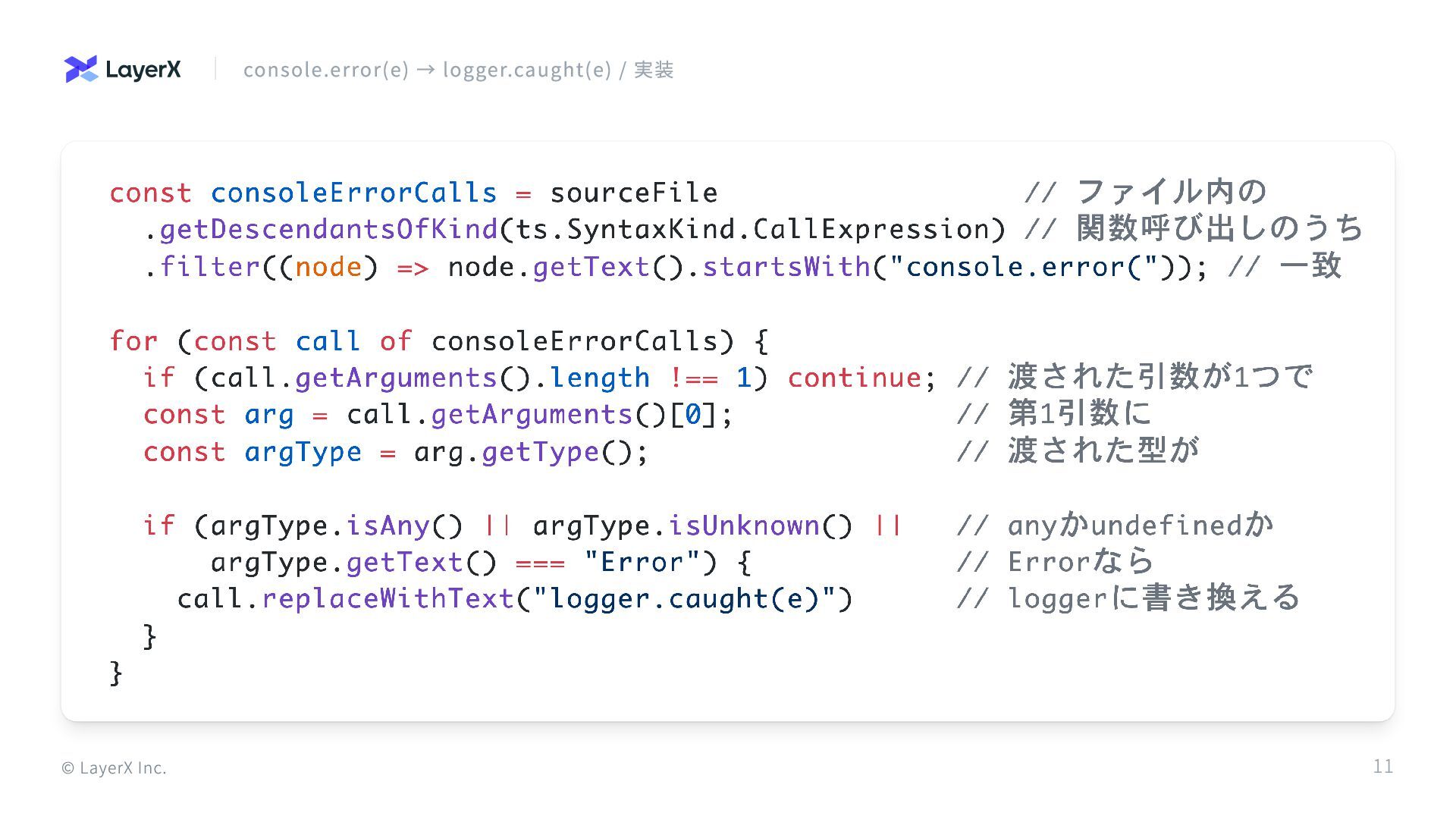Click the filter method in code
Viewport: 1456px width, 819px height.
tap(210, 267)
